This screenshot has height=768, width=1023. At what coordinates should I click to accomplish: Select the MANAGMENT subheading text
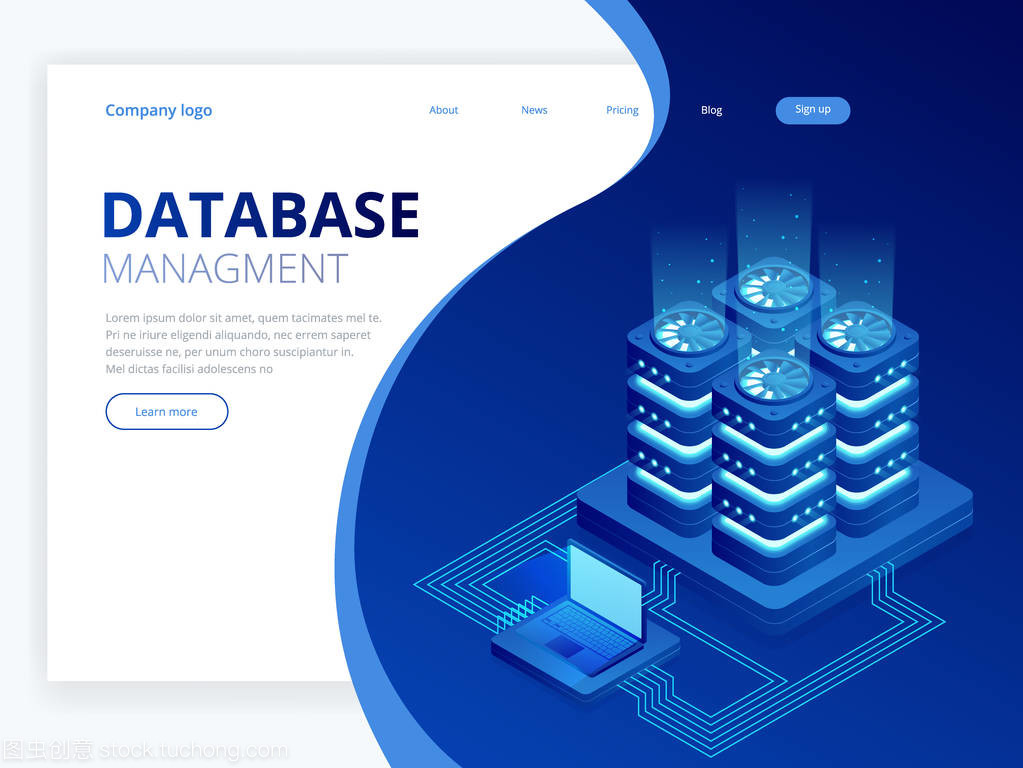tap(225, 269)
